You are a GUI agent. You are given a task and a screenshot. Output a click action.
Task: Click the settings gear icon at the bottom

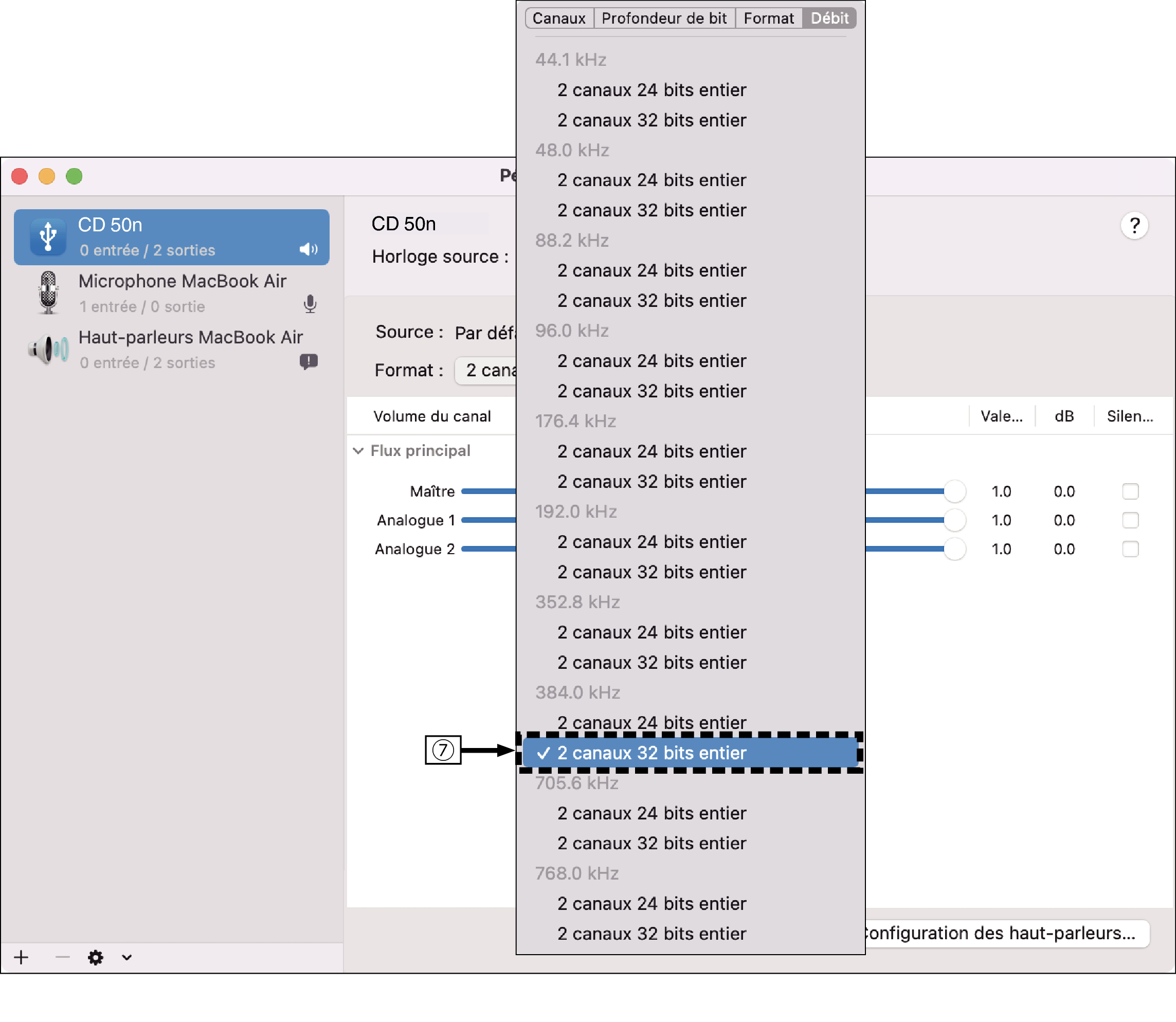pyautogui.click(x=96, y=960)
